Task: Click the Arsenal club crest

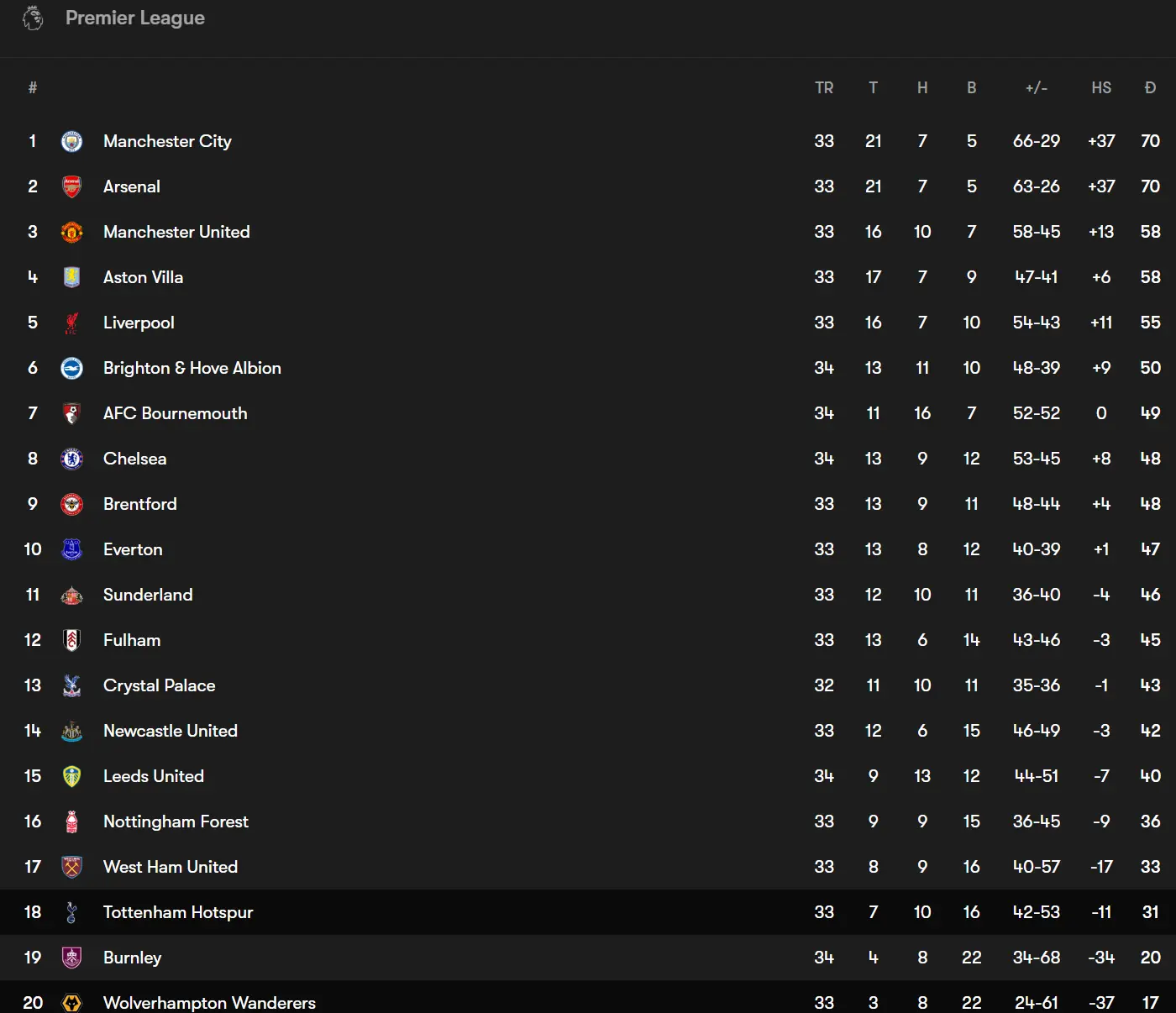Action: [72, 186]
